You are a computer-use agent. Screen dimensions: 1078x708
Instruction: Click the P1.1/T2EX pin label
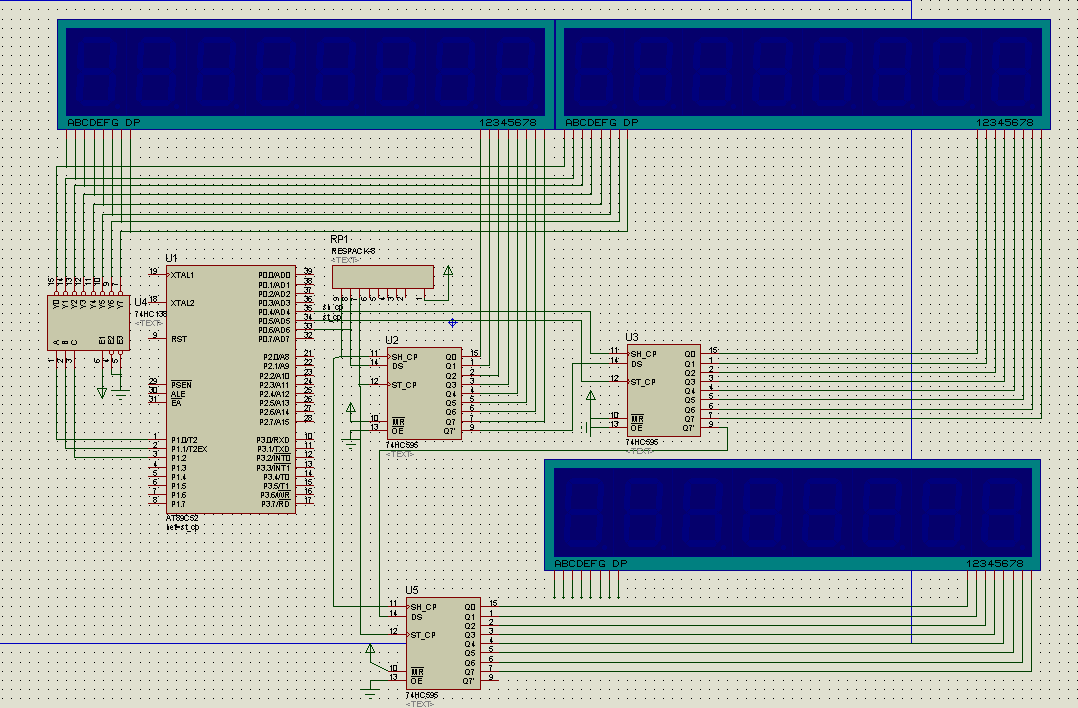189,449
